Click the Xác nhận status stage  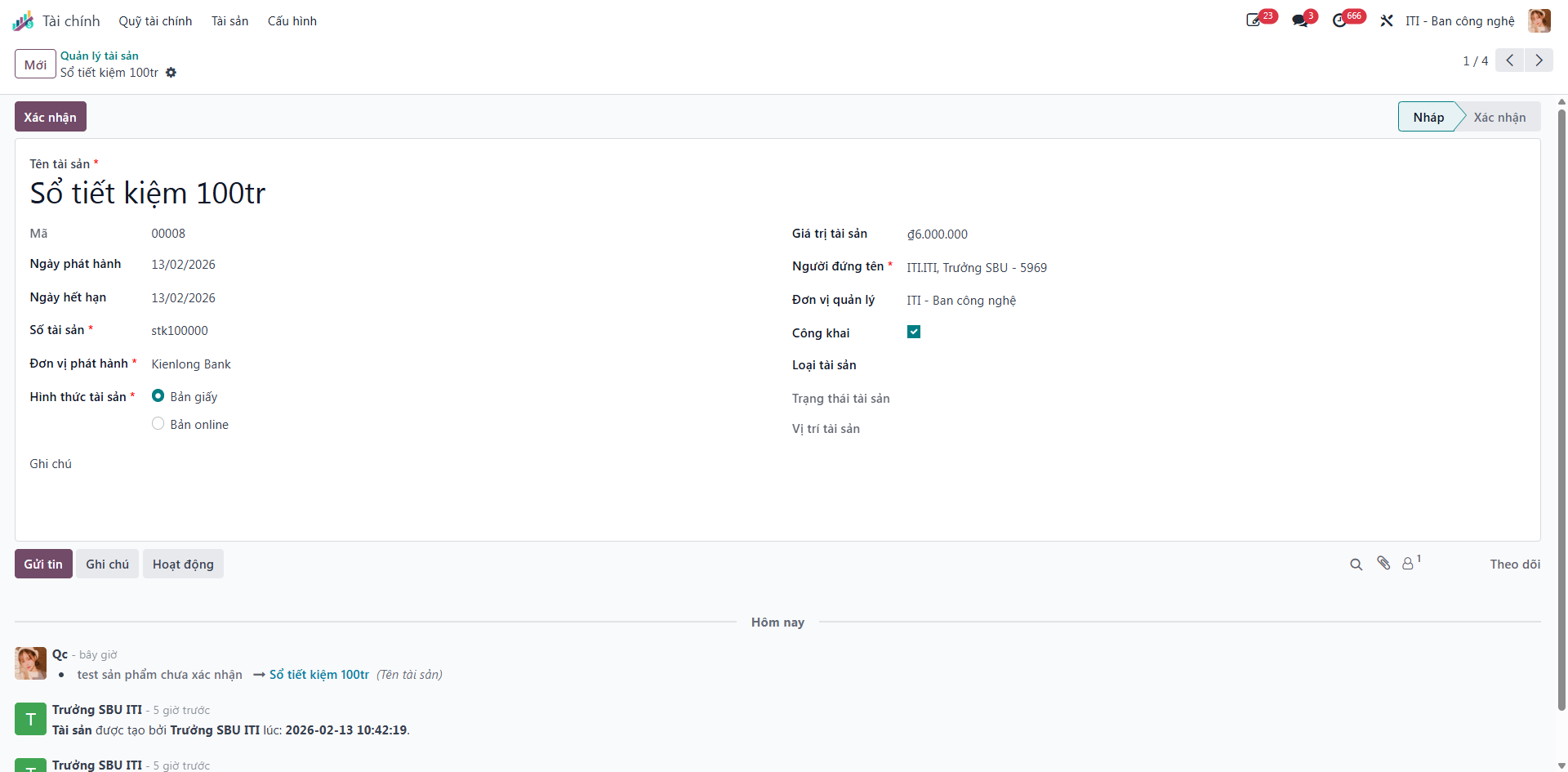pos(1499,117)
